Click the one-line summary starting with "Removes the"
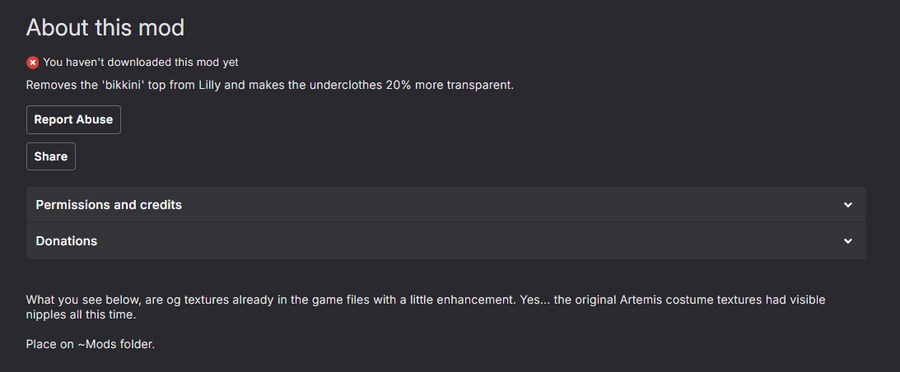The image size is (900, 372). click(x=270, y=86)
